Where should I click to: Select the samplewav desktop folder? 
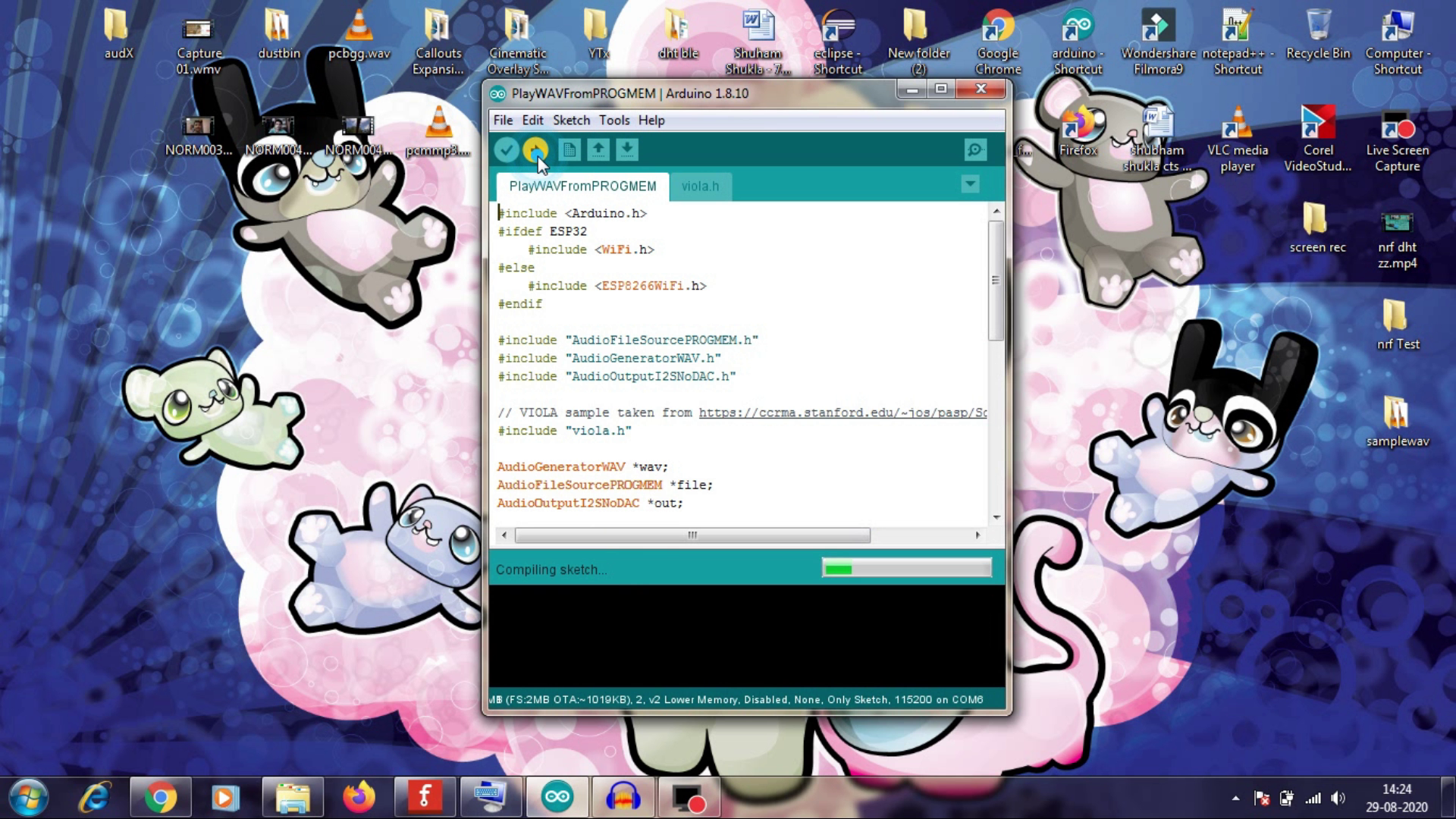pyautogui.click(x=1398, y=422)
